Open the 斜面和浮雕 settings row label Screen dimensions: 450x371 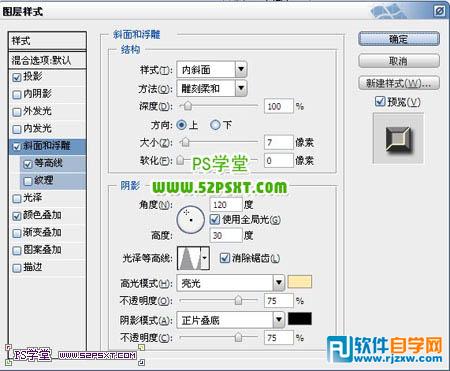click(47, 146)
